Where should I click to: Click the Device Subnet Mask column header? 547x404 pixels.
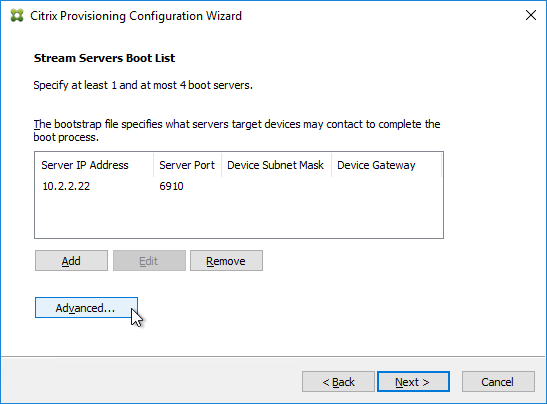[x=276, y=165]
